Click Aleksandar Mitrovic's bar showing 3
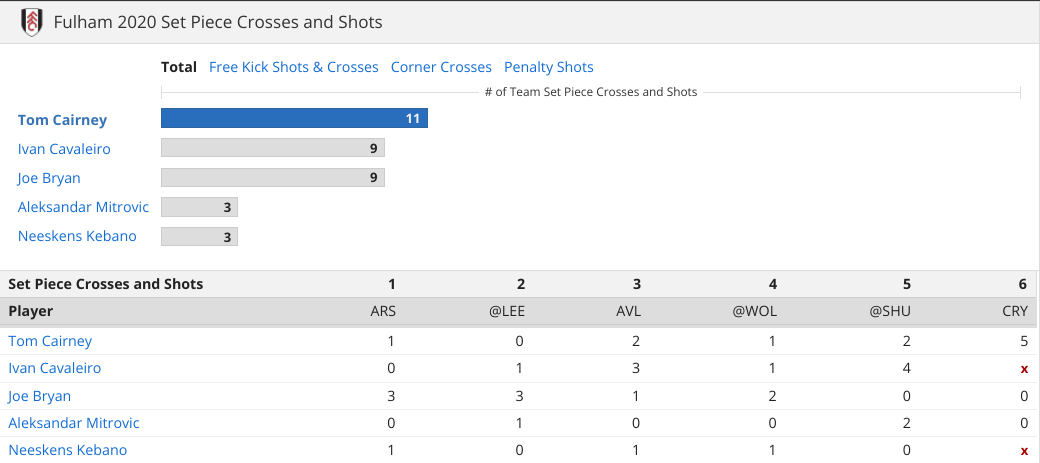Viewport: 1040px width, 463px height. (x=199, y=207)
